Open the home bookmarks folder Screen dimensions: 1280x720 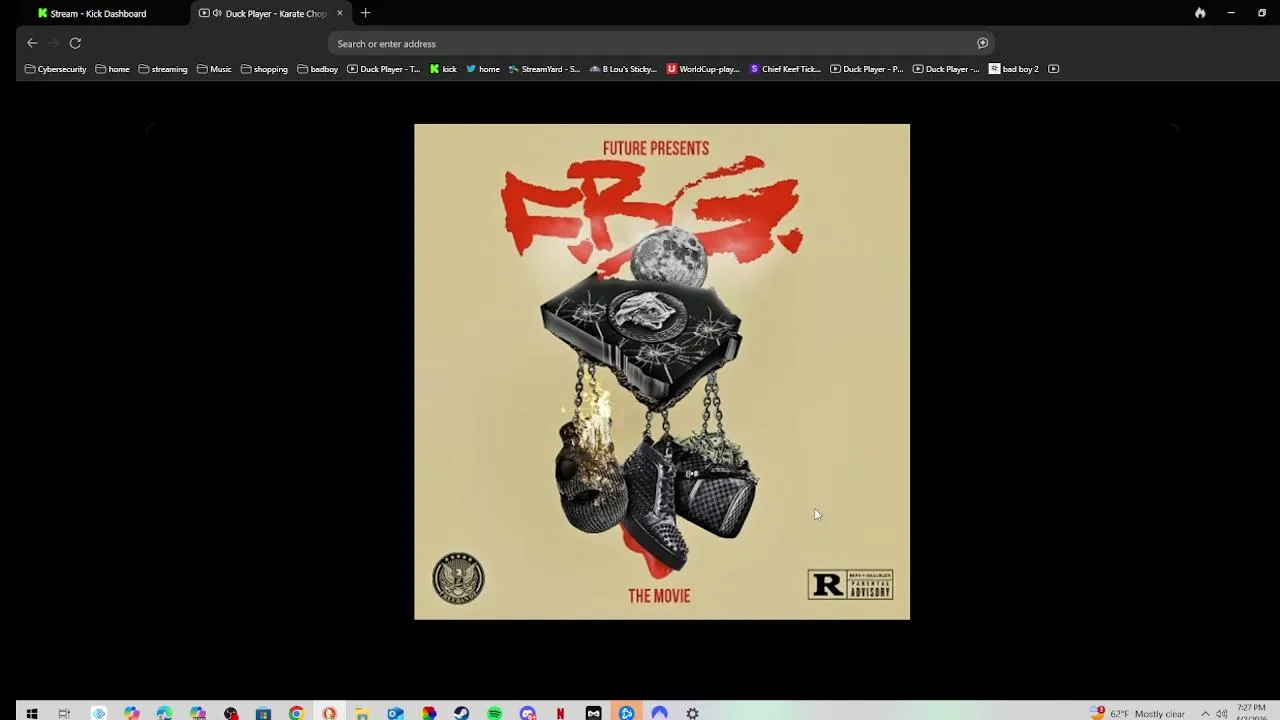click(x=112, y=69)
